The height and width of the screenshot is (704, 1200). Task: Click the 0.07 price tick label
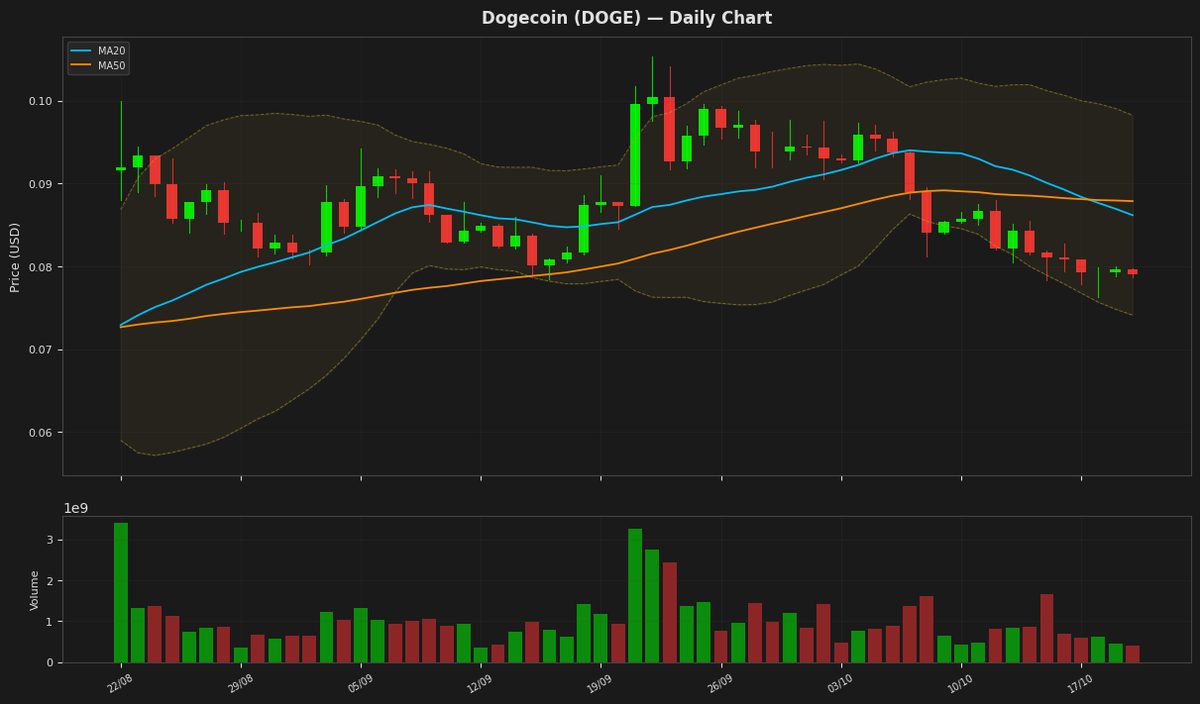click(41, 350)
